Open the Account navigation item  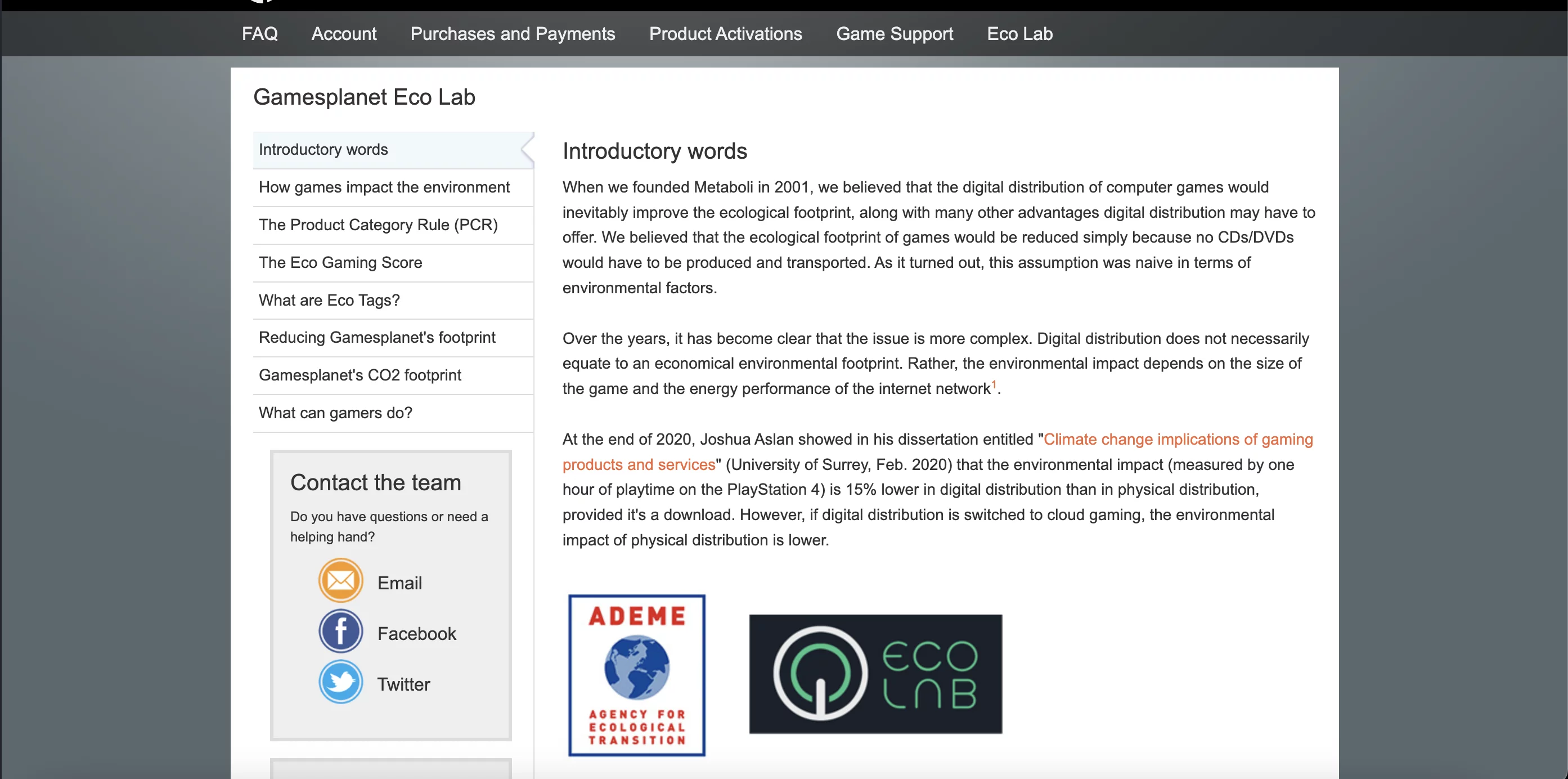coord(344,34)
